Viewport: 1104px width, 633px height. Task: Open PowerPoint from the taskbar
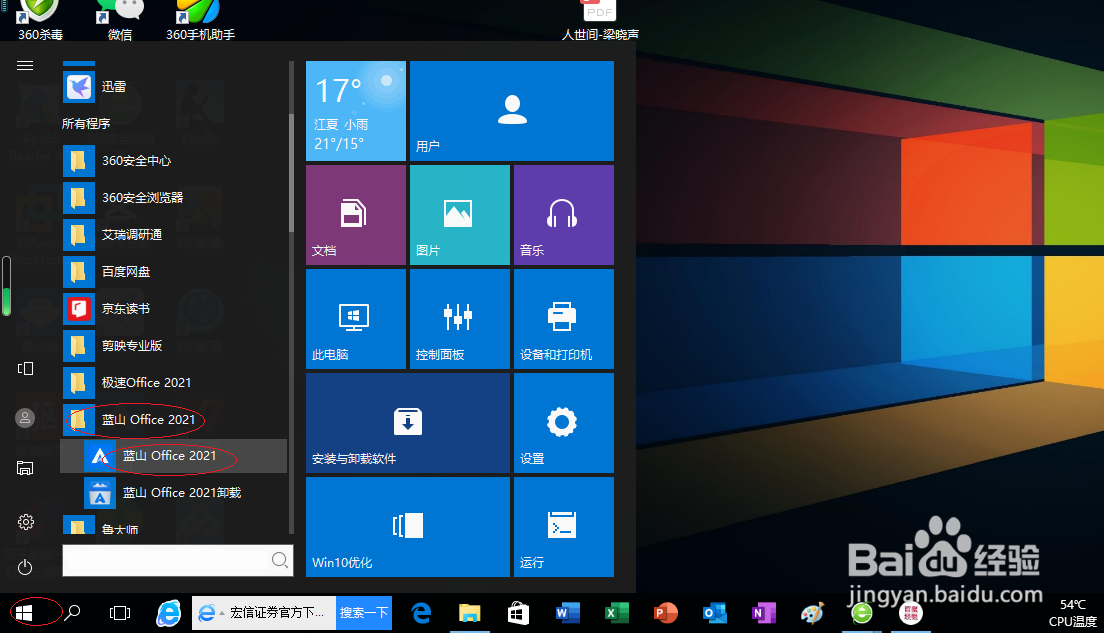[x=665, y=613]
